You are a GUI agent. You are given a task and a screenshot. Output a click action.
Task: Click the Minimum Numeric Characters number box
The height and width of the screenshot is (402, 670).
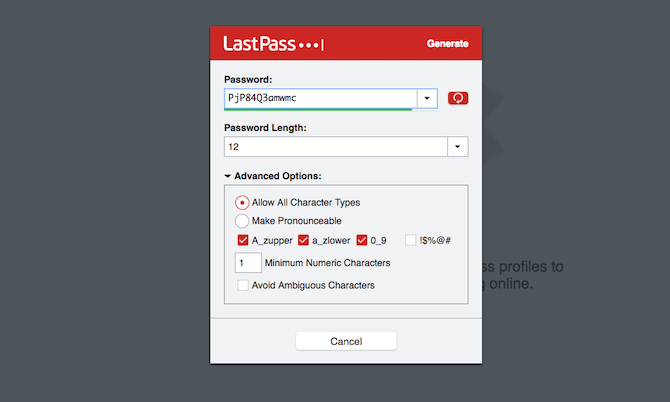click(x=248, y=263)
